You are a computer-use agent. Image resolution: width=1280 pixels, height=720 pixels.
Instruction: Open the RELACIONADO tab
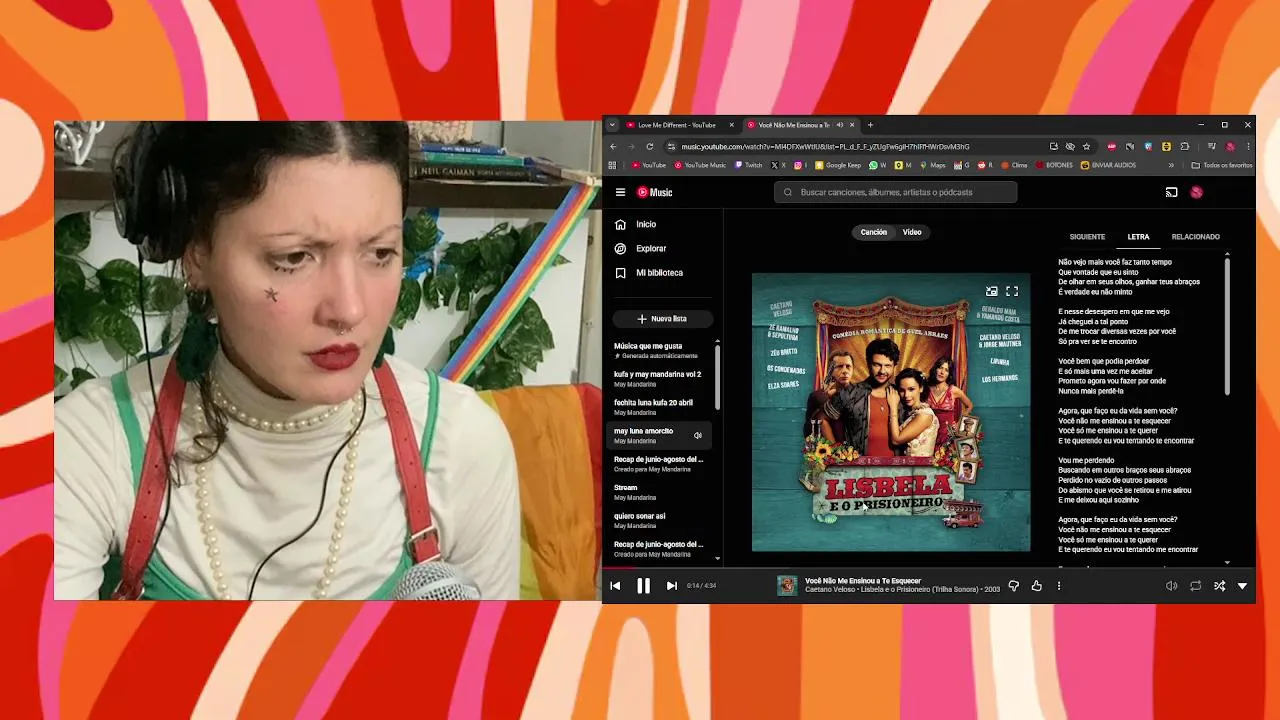coord(1195,237)
